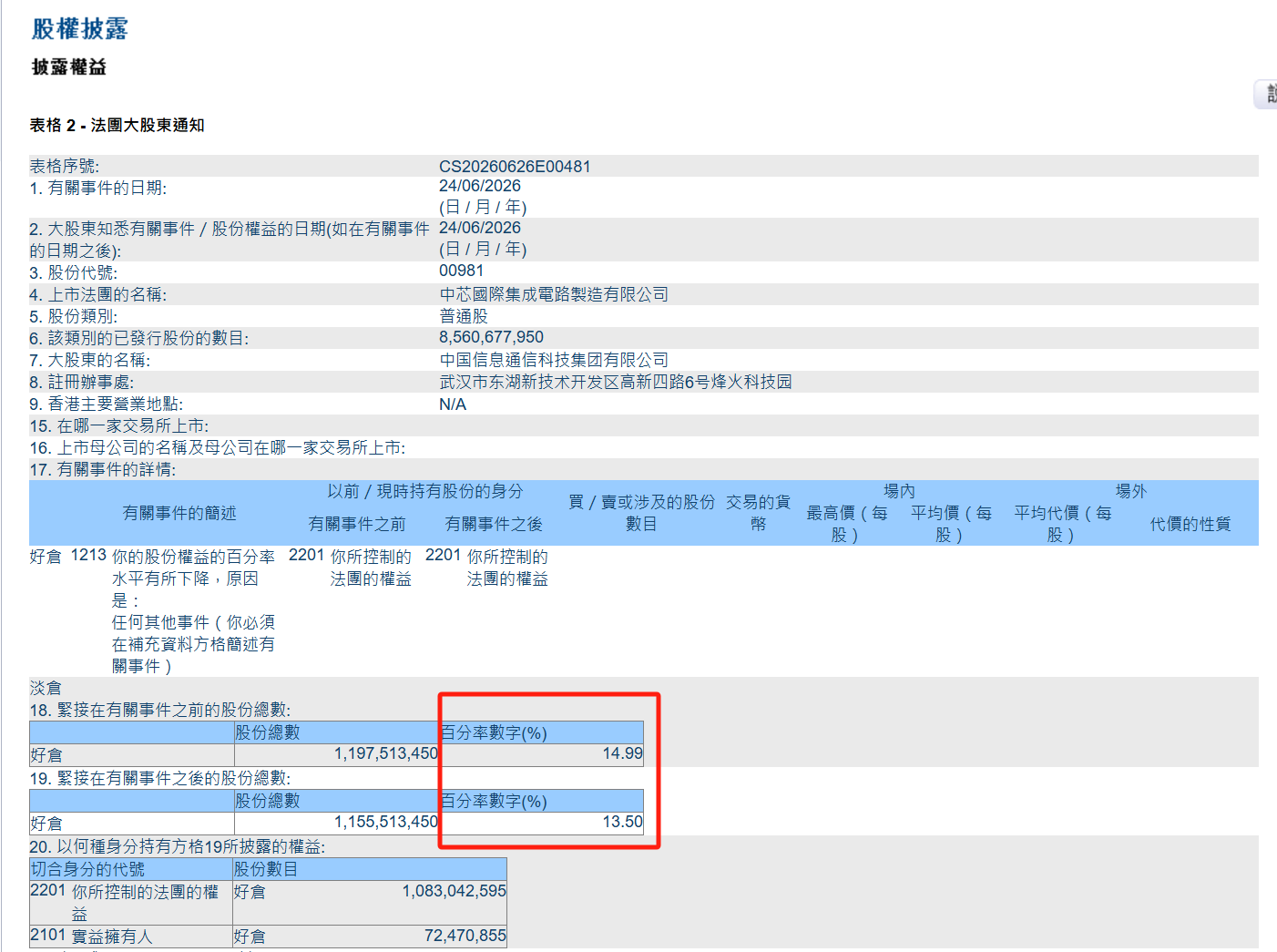This screenshot has width=1277, height=952.
Task: Click share count 1,083,042,595
Action: (454, 891)
